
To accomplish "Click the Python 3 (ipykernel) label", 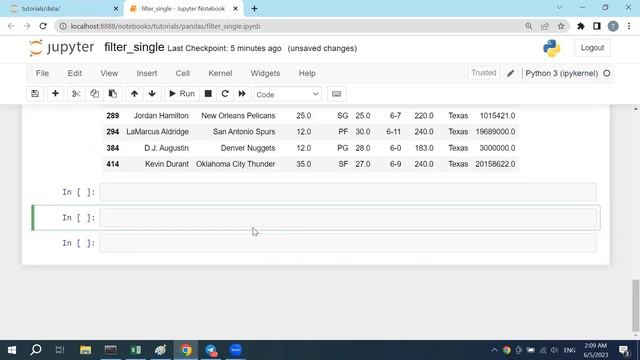I will (x=562, y=73).
